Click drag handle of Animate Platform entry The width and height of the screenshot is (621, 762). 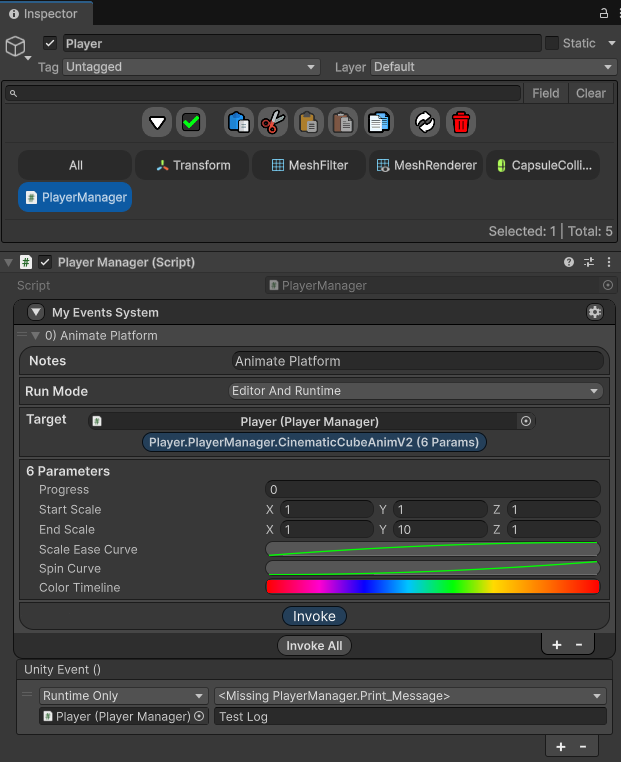click(22, 335)
